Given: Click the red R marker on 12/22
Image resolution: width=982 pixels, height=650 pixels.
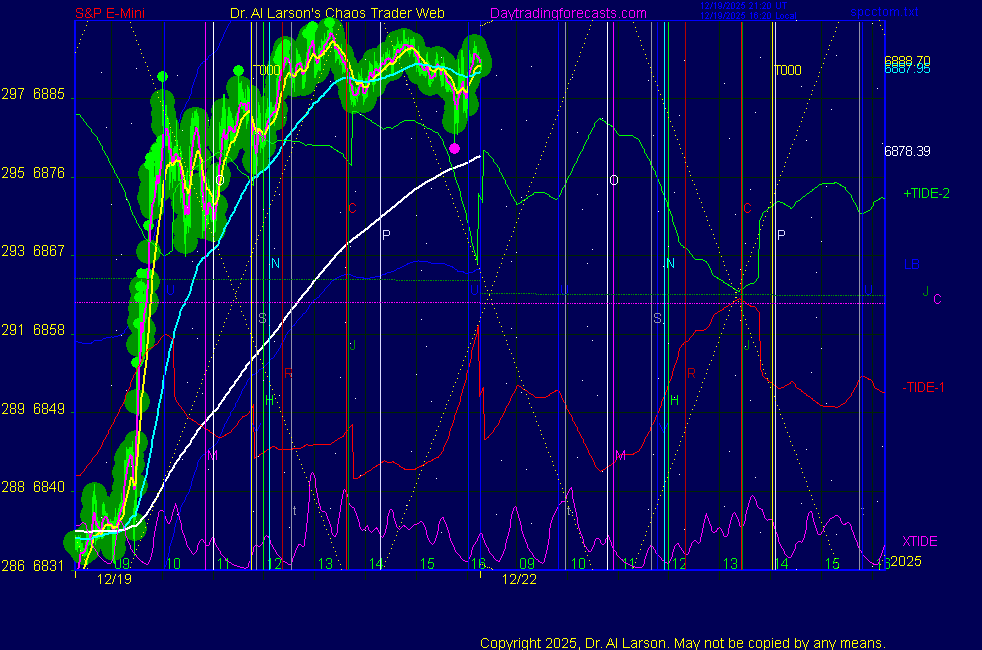Looking at the screenshot, I should coord(691,373).
